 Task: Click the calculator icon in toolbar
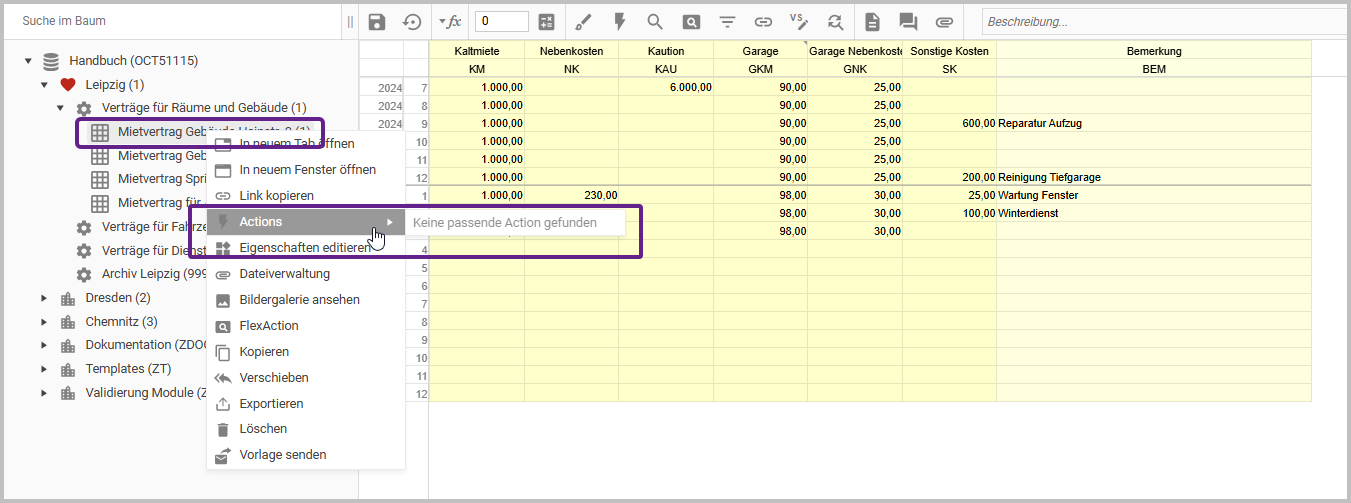(x=546, y=22)
